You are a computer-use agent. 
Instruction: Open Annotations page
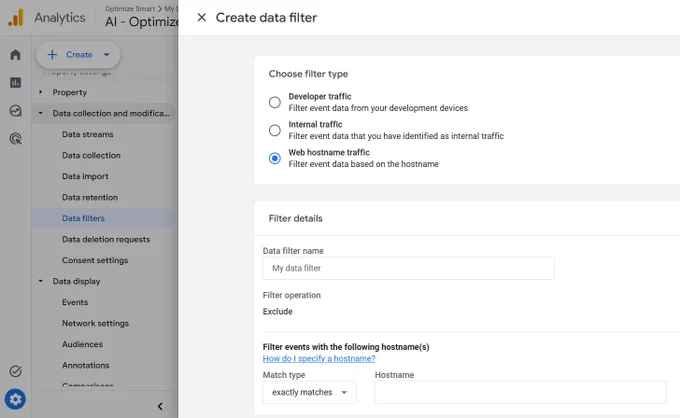pyautogui.click(x=85, y=365)
